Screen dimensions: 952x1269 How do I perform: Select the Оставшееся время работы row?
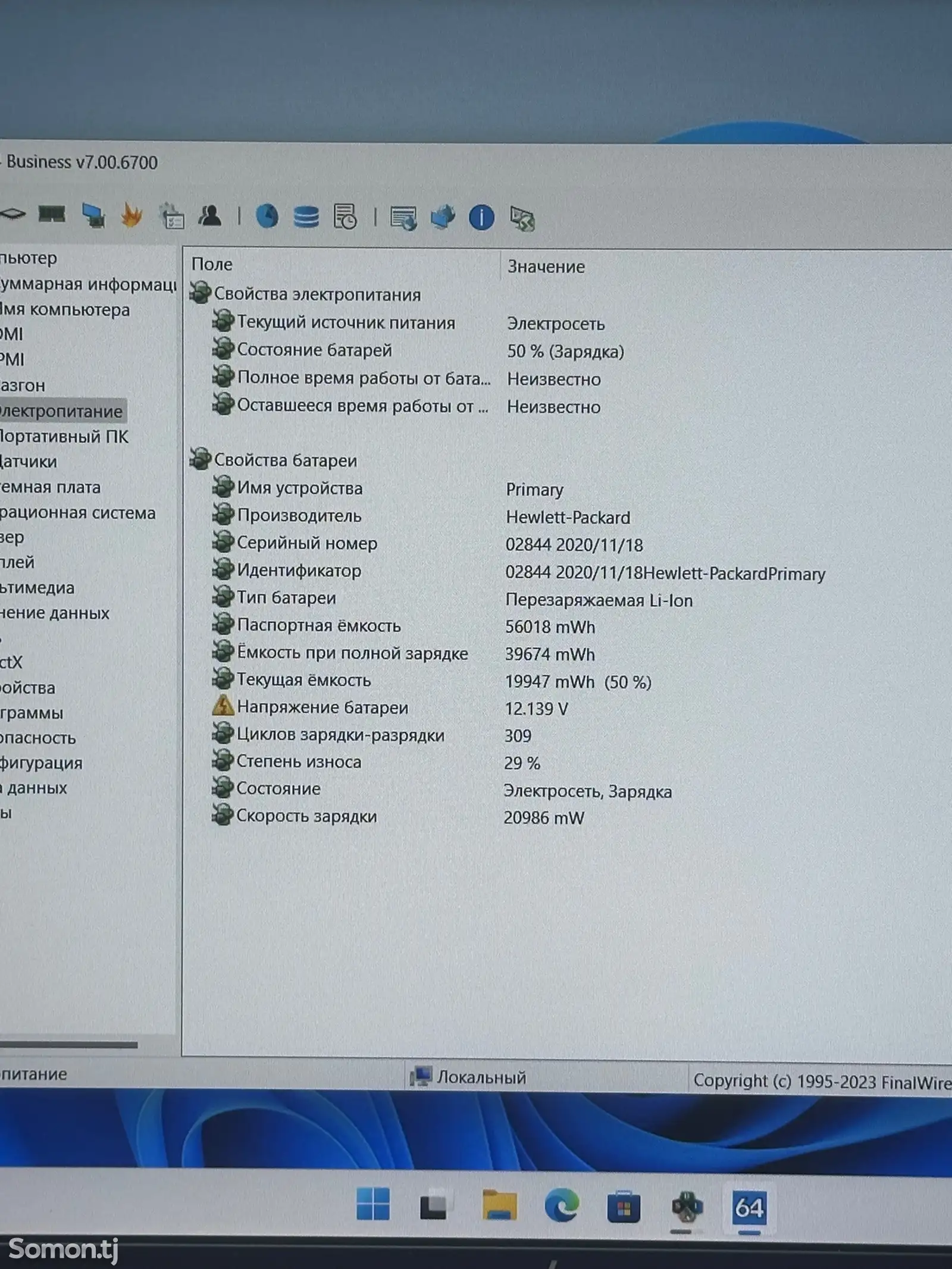(406, 406)
